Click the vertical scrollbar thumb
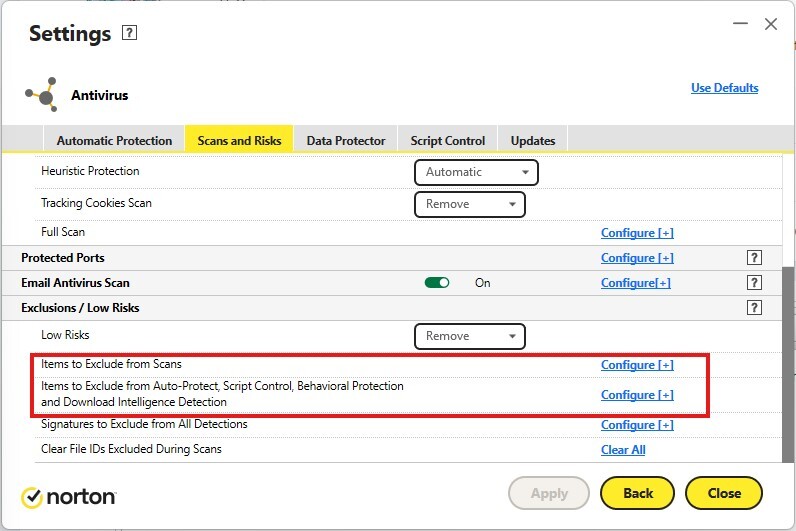796x531 pixels. (787, 364)
